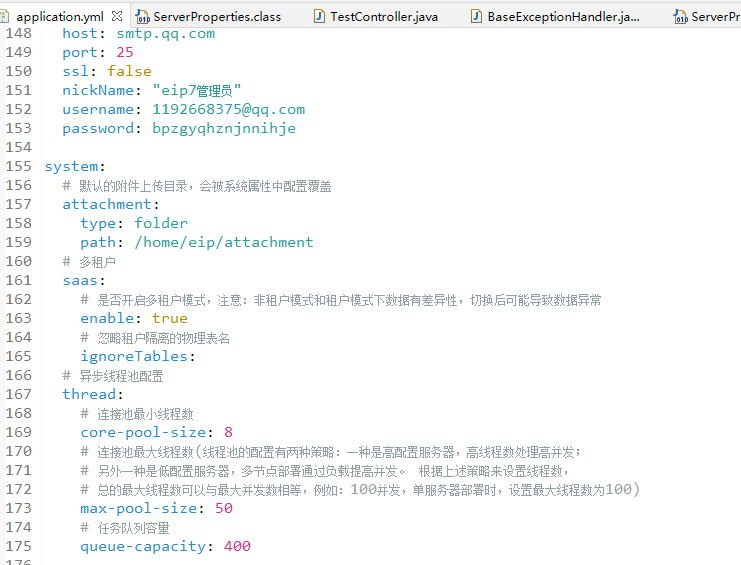Screen dimensions: 741x565
Task: Open the ServerProperties.class tab
Action: [217, 17]
